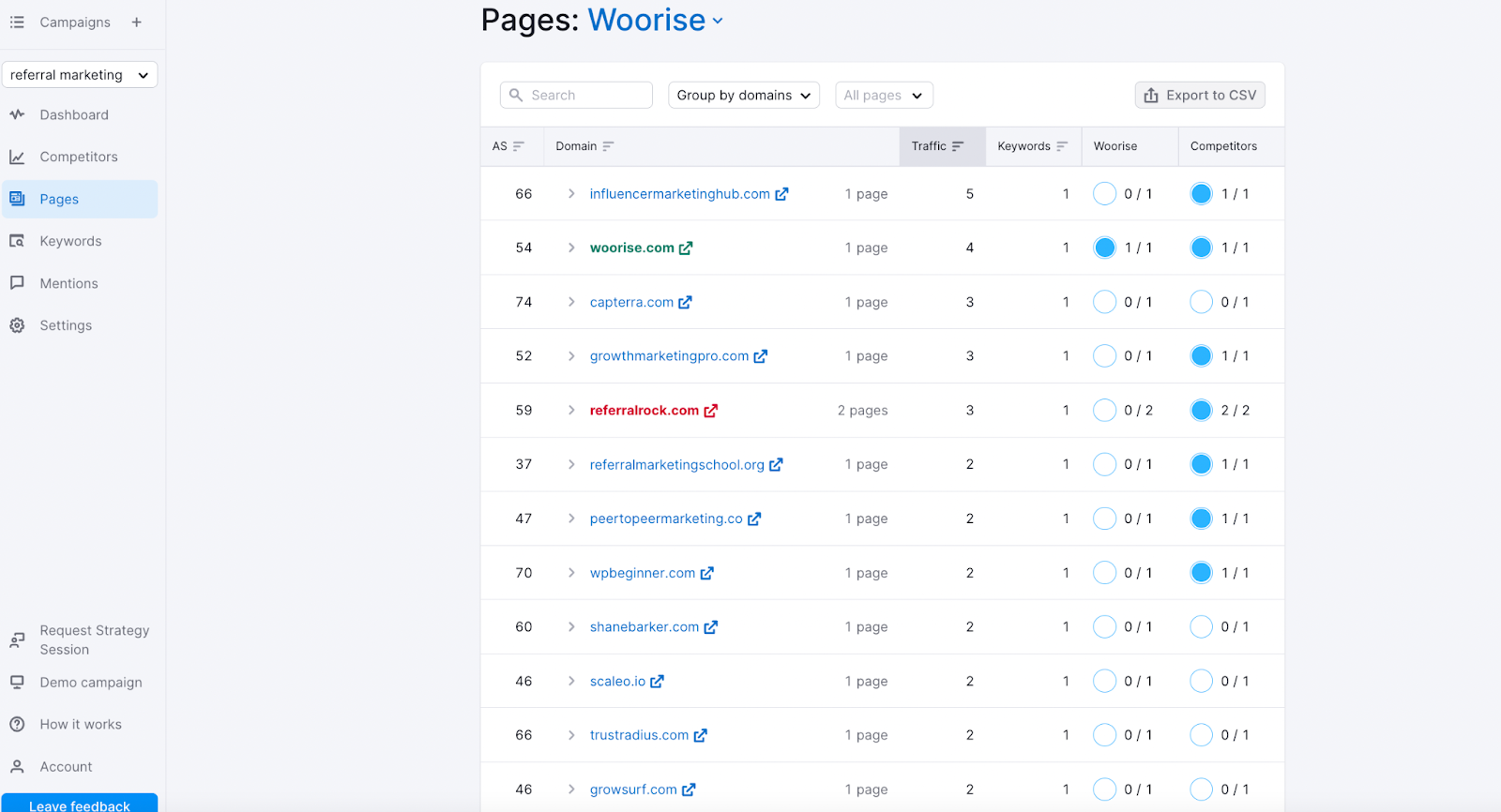The image size is (1501, 812).
Task: Click the Settings gear icon in sidebar
Action: pyautogui.click(x=17, y=325)
